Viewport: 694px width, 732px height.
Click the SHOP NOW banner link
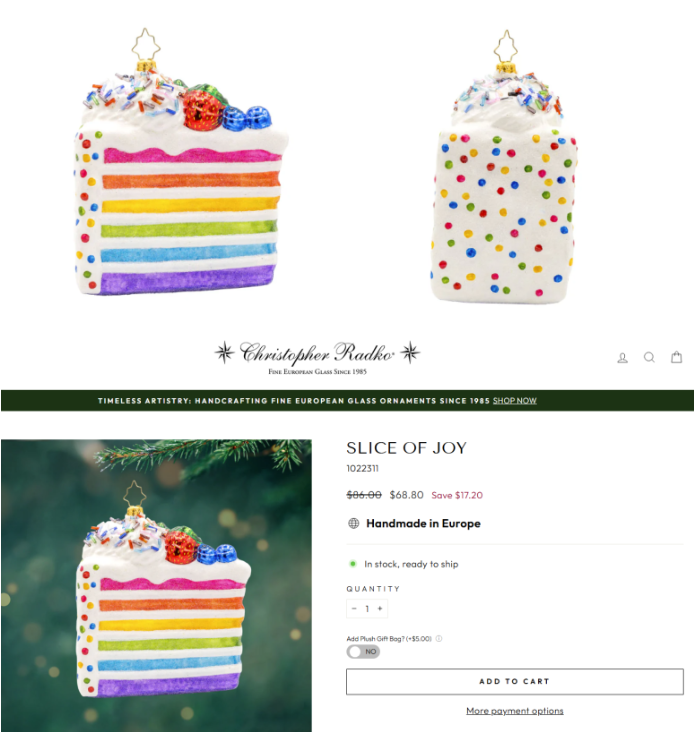click(x=514, y=401)
